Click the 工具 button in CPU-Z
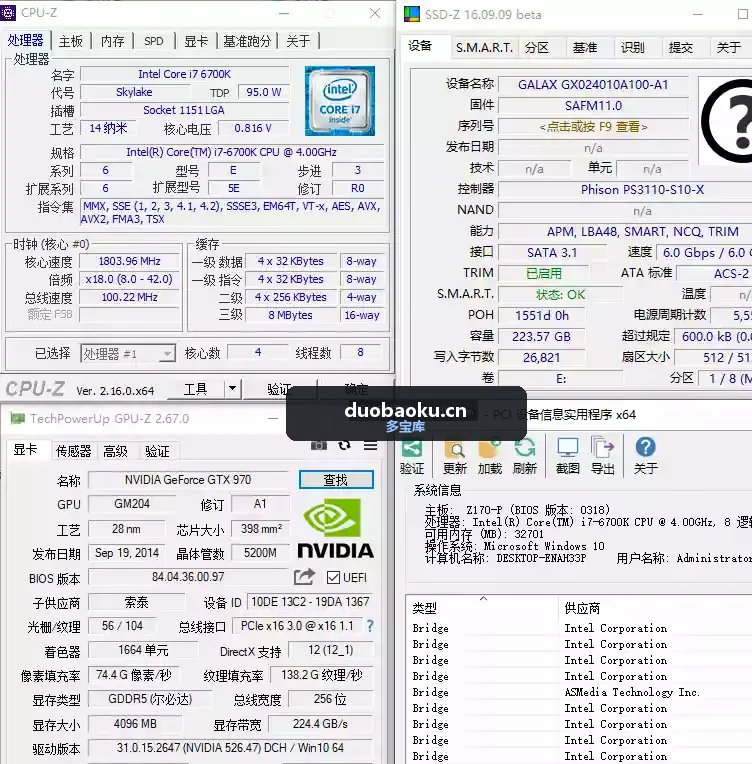Image resolution: width=752 pixels, height=764 pixels. point(195,389)
